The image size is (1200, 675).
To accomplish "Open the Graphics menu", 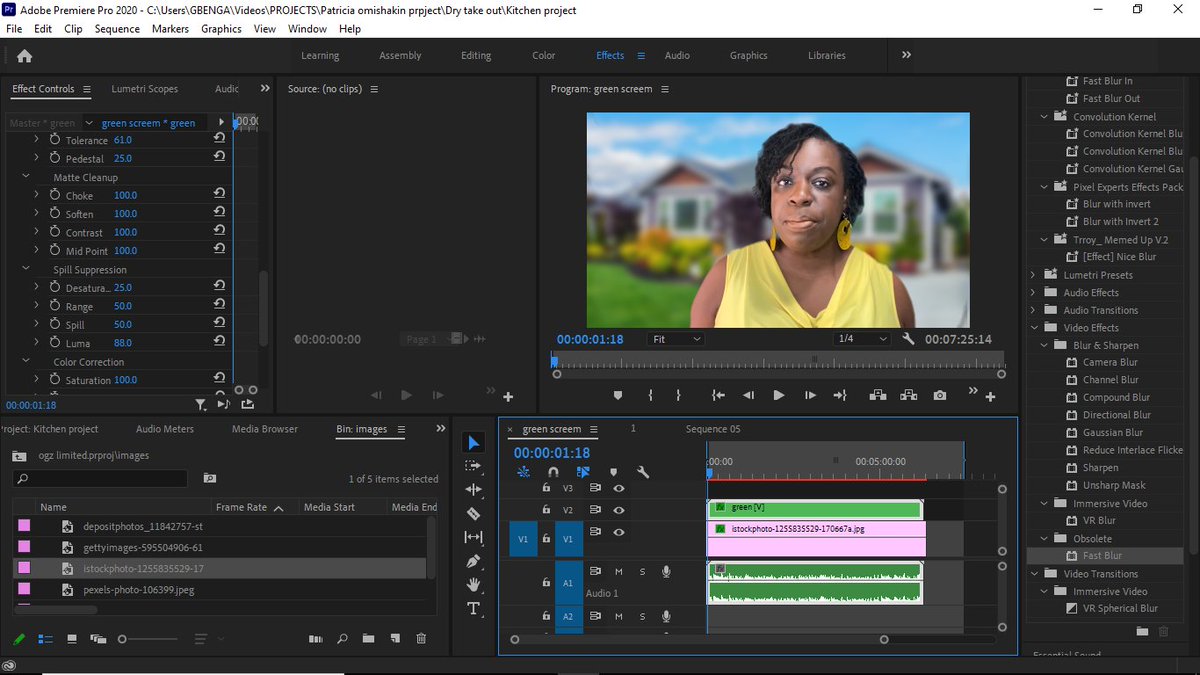I will tap(221, 29).
